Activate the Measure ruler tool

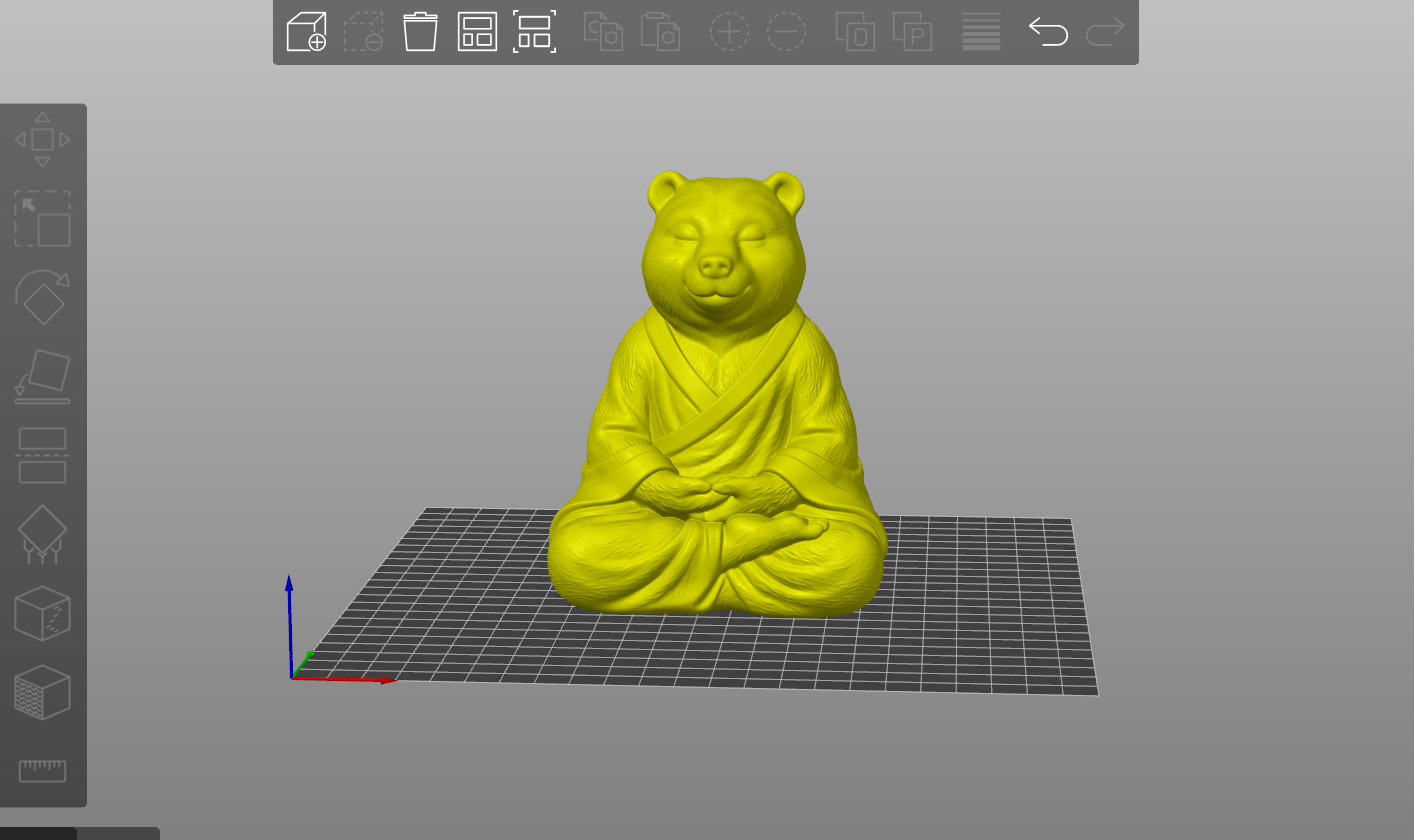pos(42,770)
